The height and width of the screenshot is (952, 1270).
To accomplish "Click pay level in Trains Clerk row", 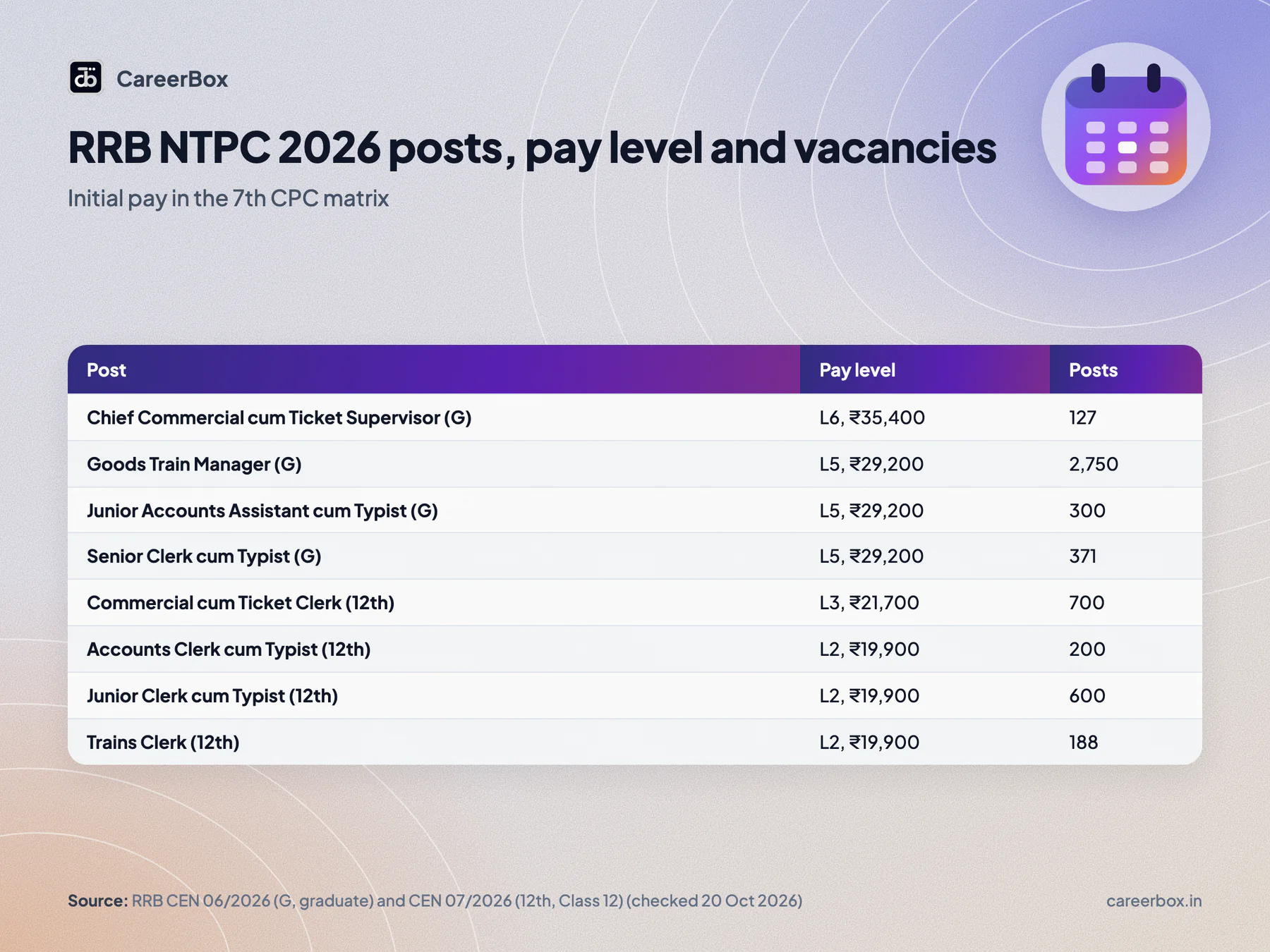I will pos(869,743).
